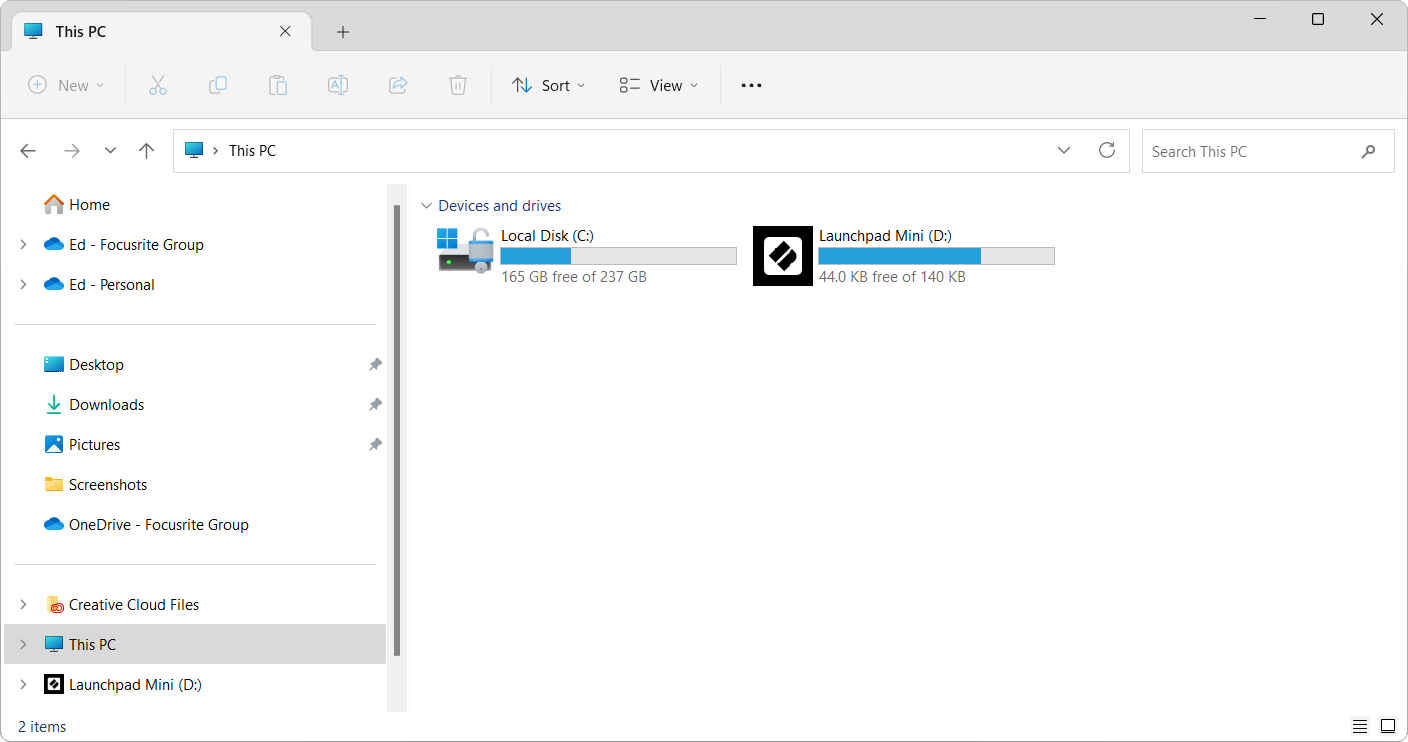
Task: Unpin Desktop using its pin icon
Action: tap(375, 364)
